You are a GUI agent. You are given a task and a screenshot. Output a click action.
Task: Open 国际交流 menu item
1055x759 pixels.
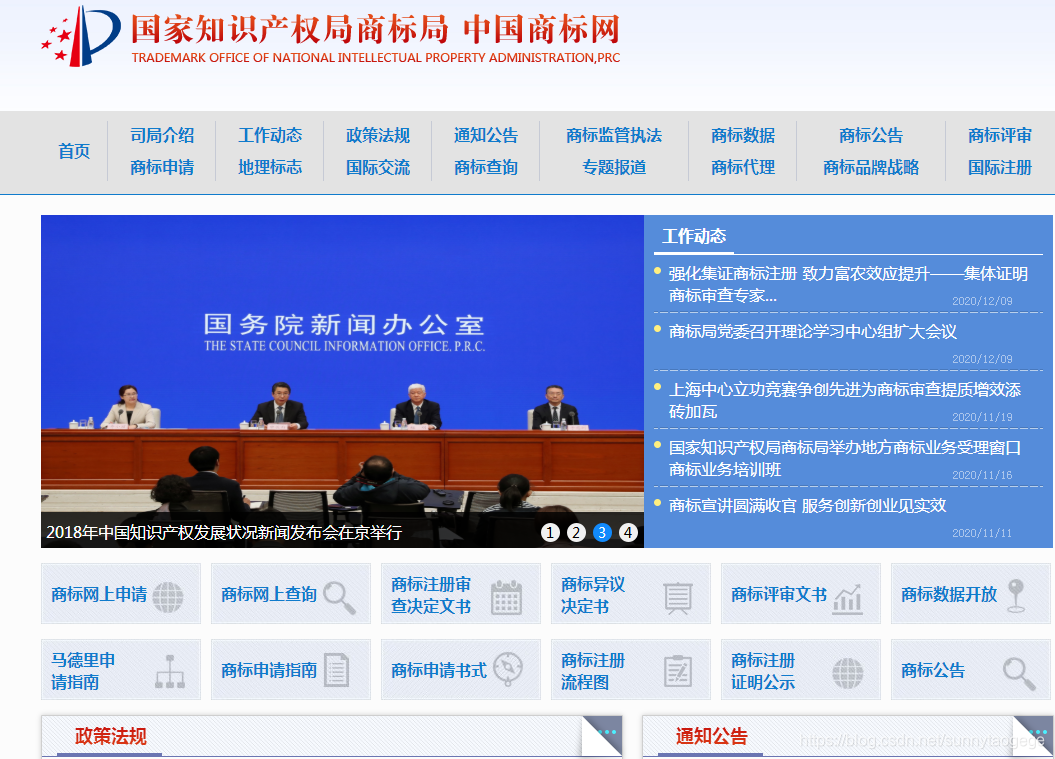click(378, 168)
